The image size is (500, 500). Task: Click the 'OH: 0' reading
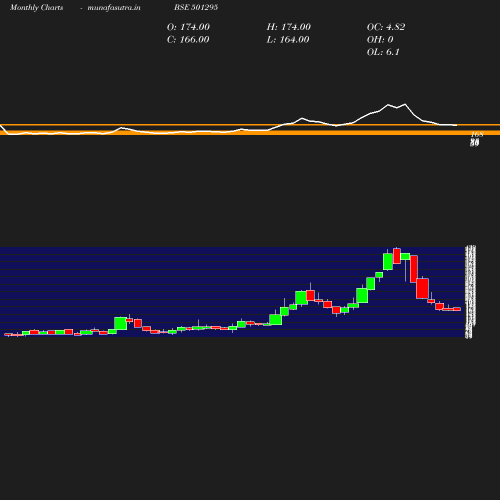pos(380,40)
